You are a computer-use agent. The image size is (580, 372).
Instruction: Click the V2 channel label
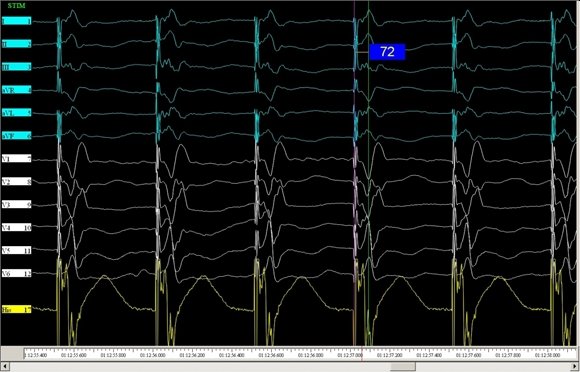pos(17,182)
